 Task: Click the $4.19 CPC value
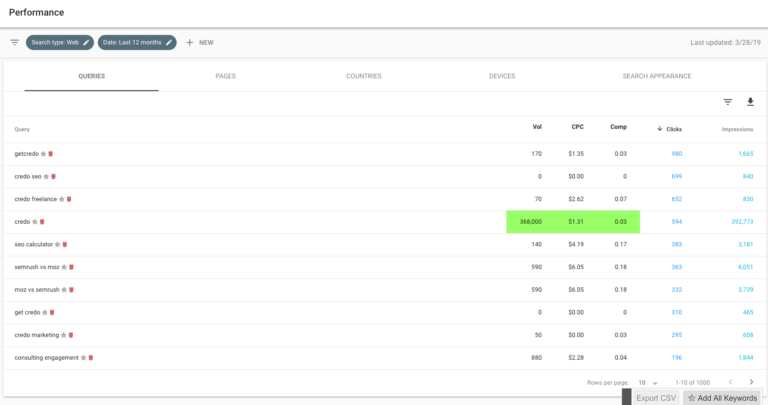coord(576,244)
